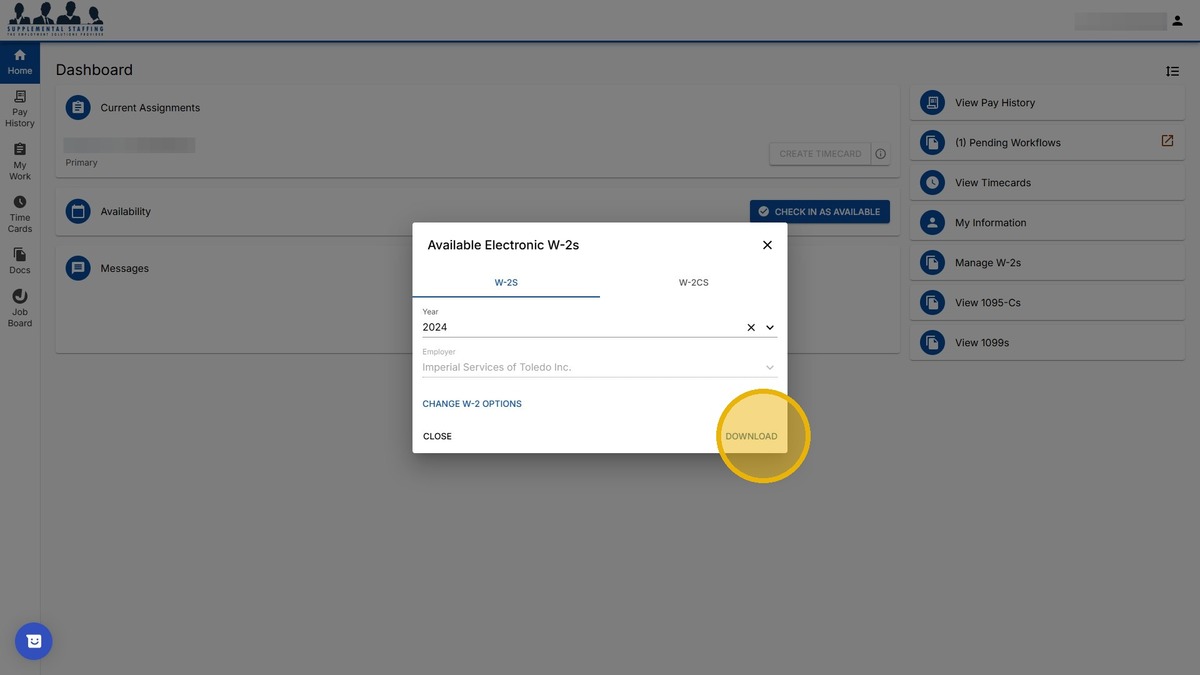Open Docs in the sidebar
Image resolution: width=1200 pixels, height=675 pixels.
[x=20, y=261]
